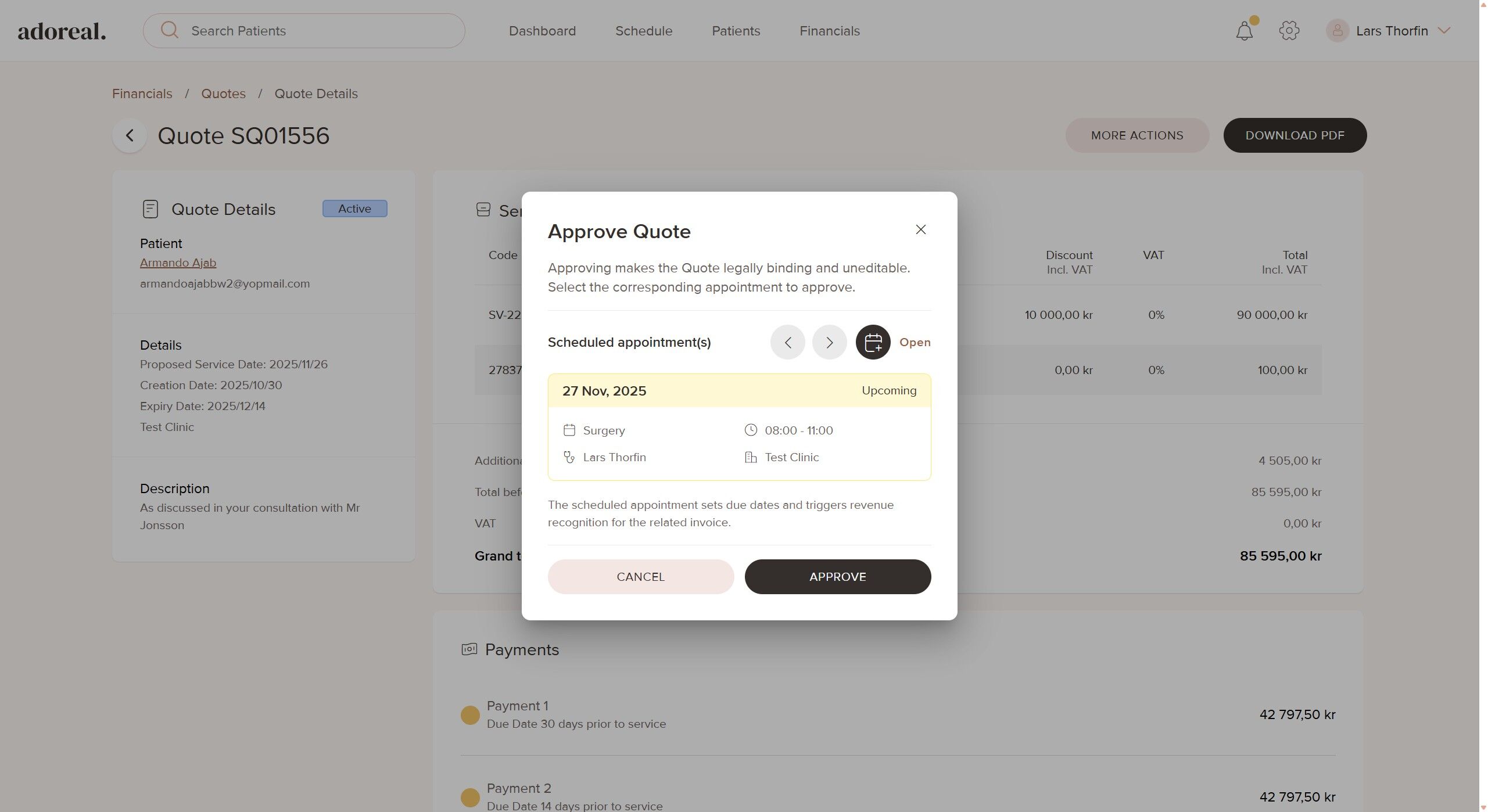This screenshot has width=1488, height=812.
Task: Click the add-appointment calendar icon
Action: pyautogui.click(x=873, y=342)
